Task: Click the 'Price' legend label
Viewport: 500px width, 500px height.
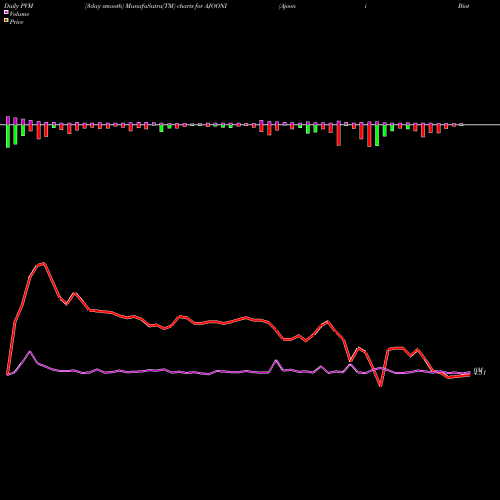Action: coord(16,22)
